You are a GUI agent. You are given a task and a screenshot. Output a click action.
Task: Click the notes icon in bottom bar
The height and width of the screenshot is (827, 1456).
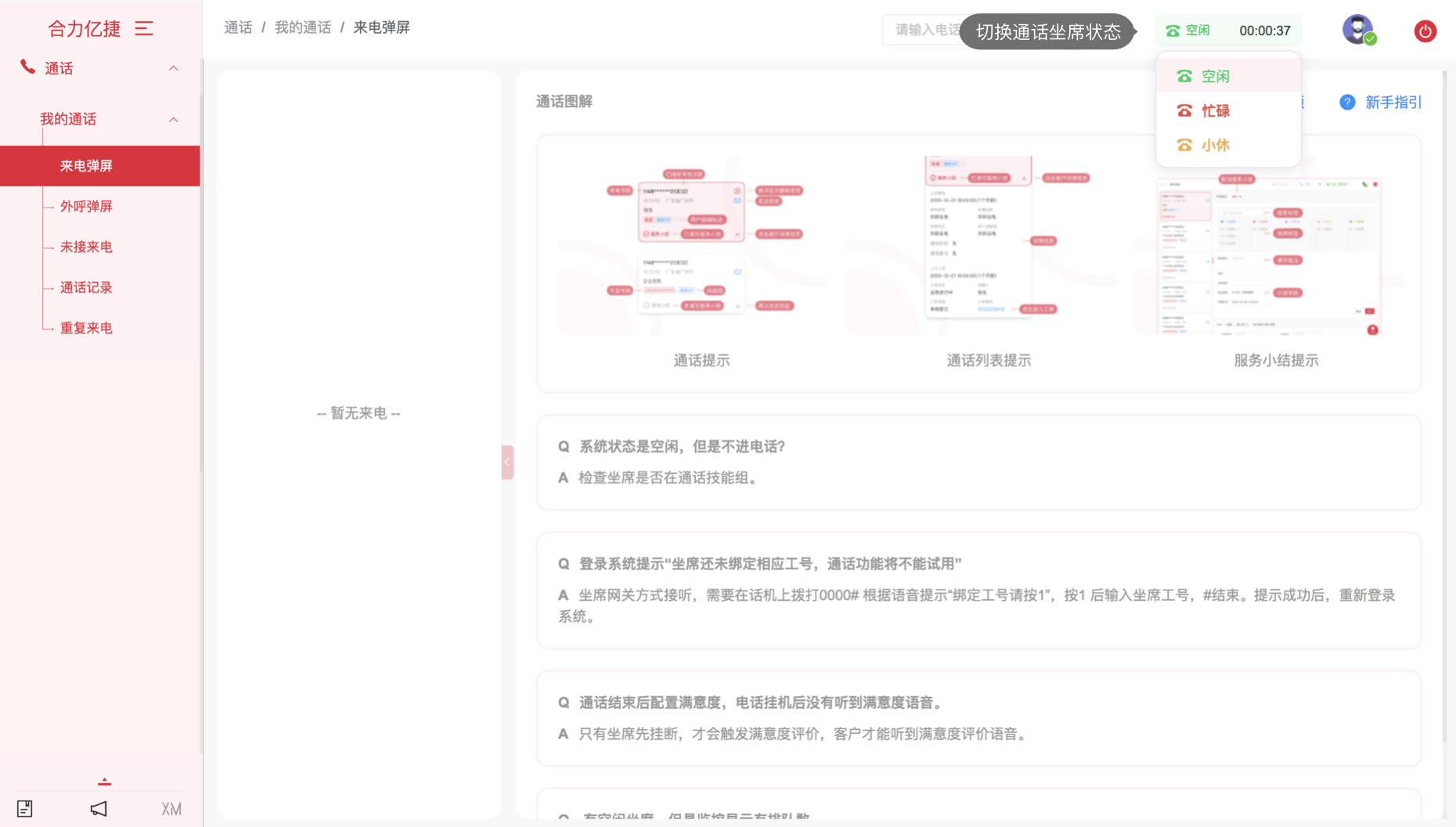tap(25, 808)
